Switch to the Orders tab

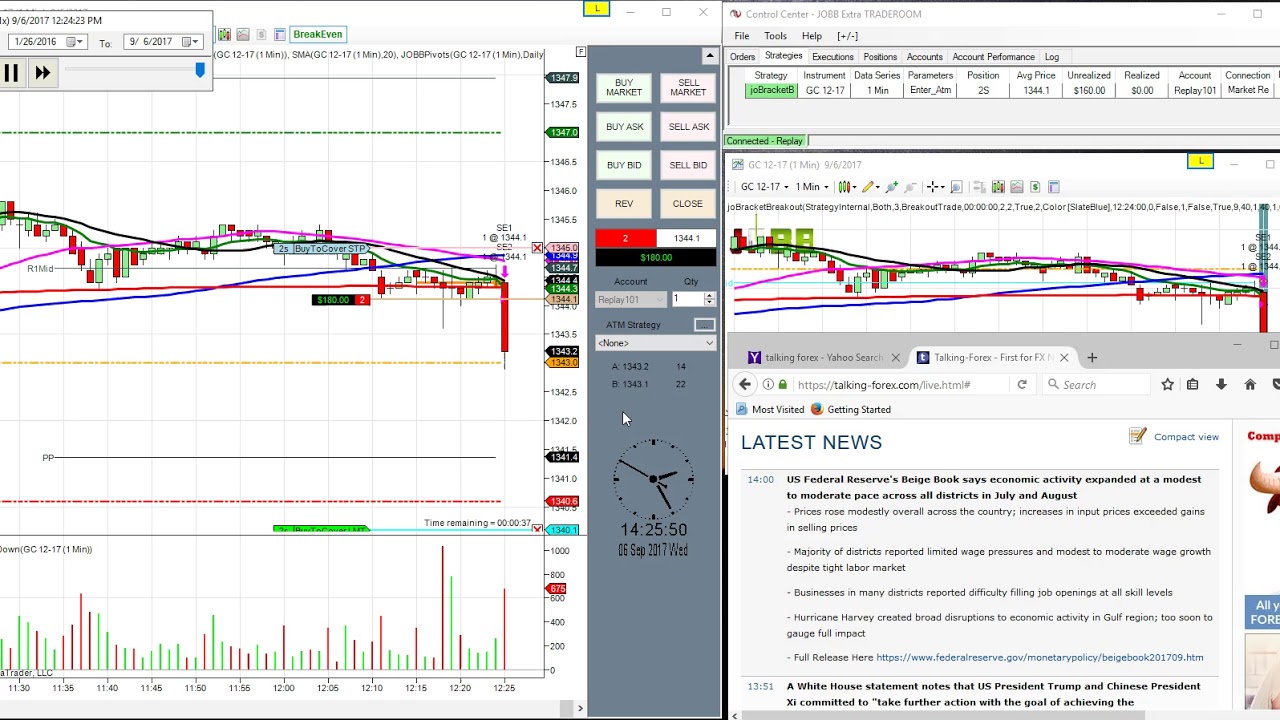(742, 57)
